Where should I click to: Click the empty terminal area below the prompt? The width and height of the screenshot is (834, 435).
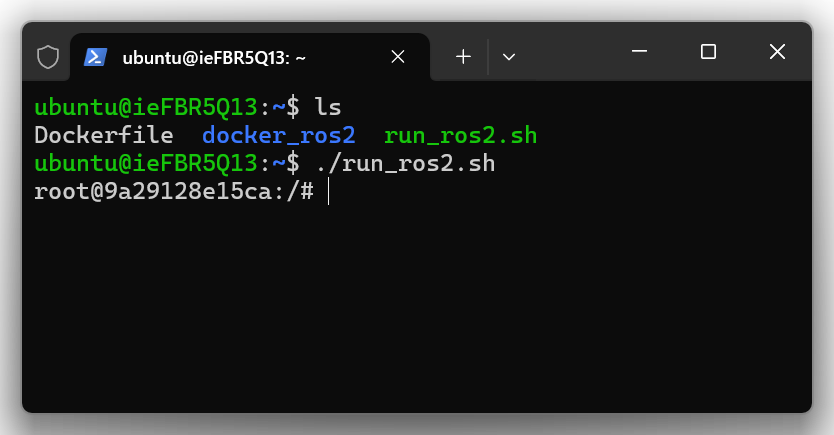416,310
